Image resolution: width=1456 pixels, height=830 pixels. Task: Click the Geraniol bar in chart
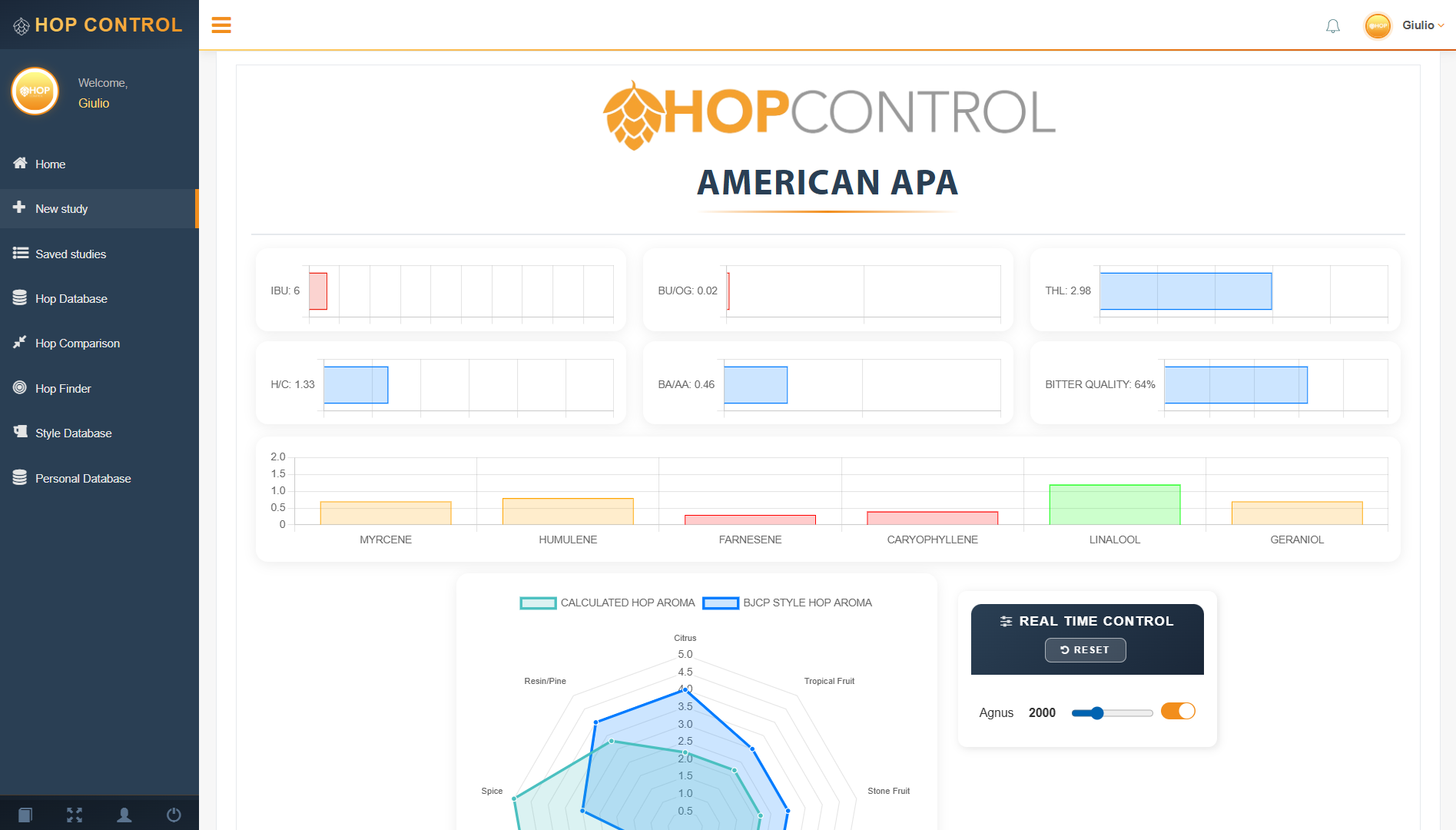[x=1297, y=513]
